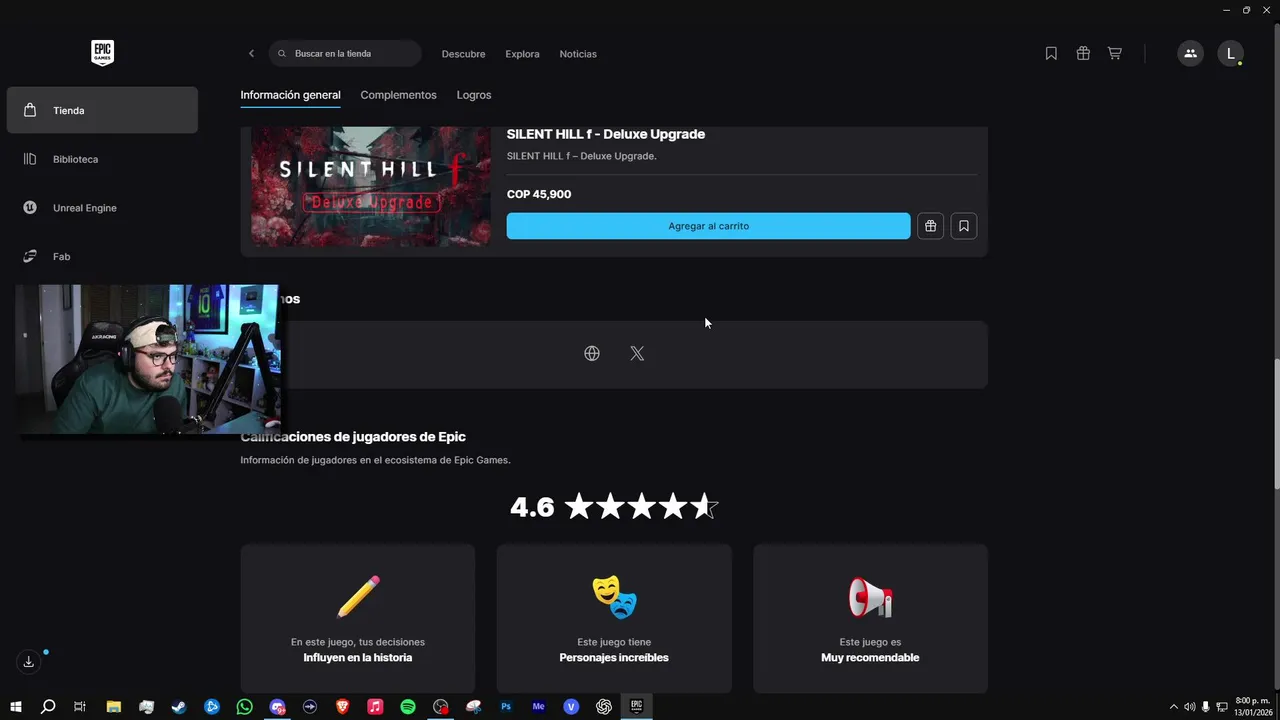Click the Muy recomendable card
Image resolution: width=1280 pixels, height=720 pixels.
tap(870, 619)
